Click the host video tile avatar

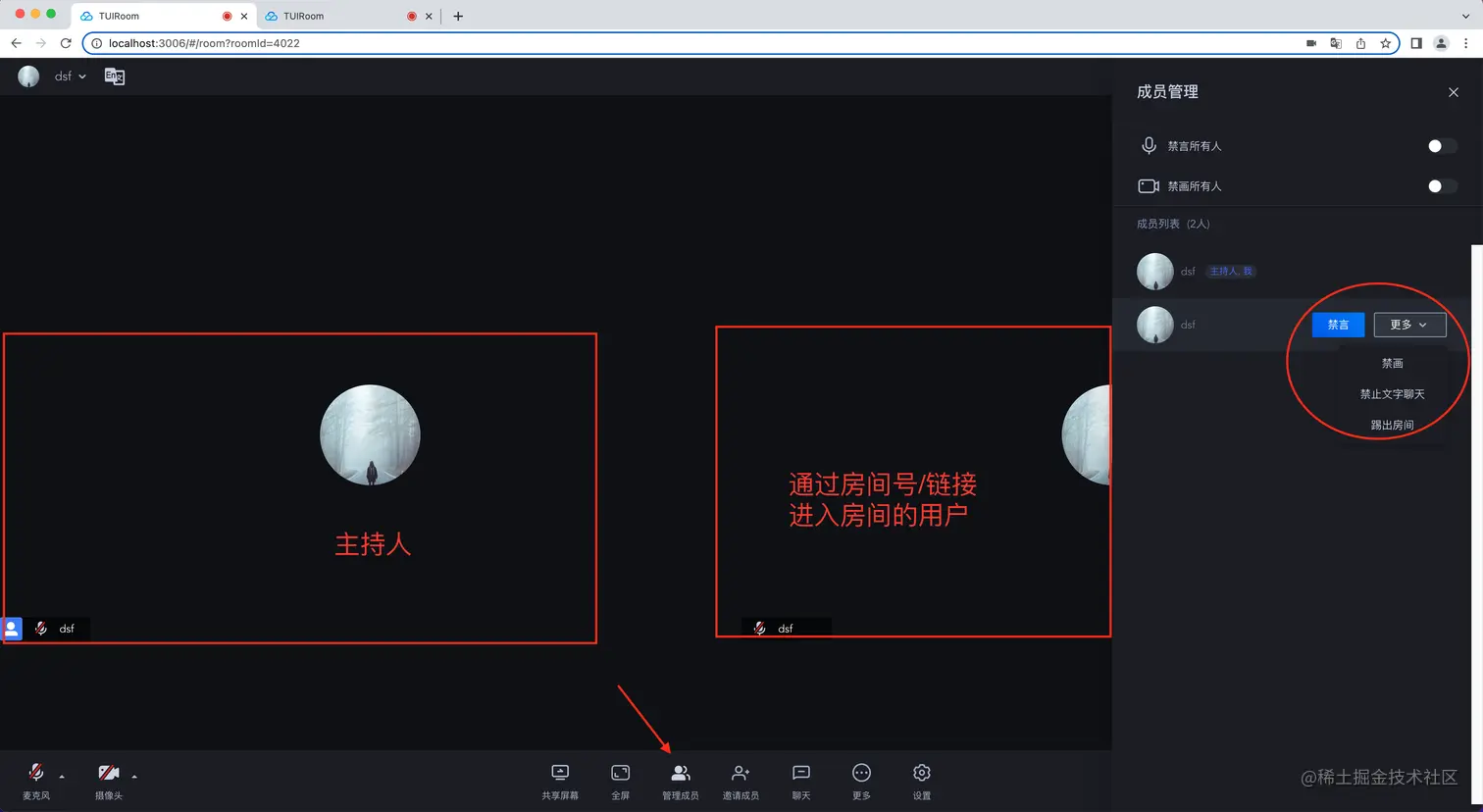click(x=370, y=434)
